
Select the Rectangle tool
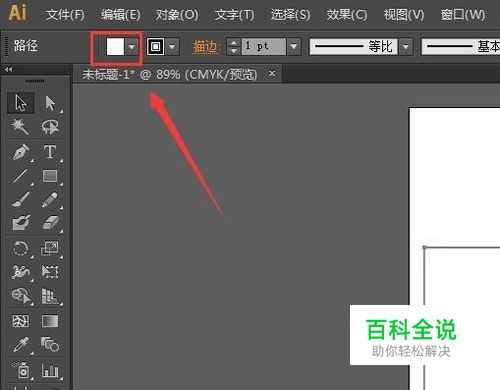pyautogui.click(x=50, y=176)
